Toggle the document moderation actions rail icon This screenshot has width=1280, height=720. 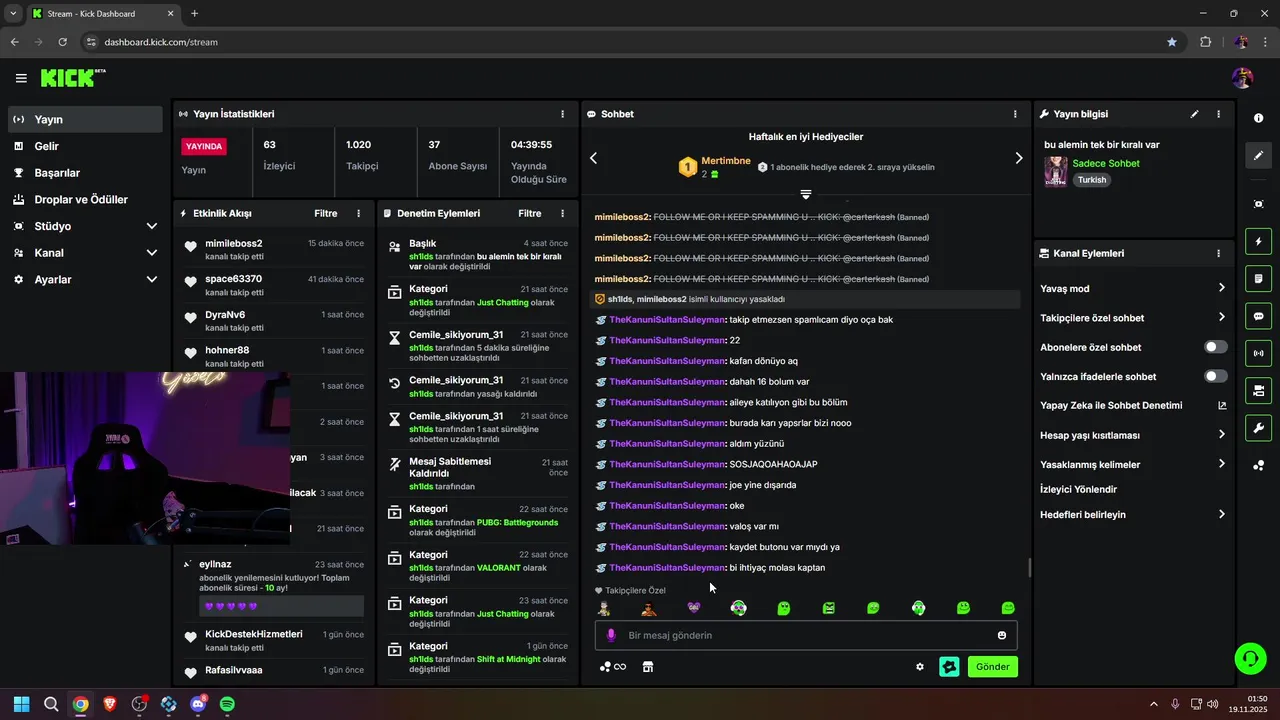(1258, 278)
